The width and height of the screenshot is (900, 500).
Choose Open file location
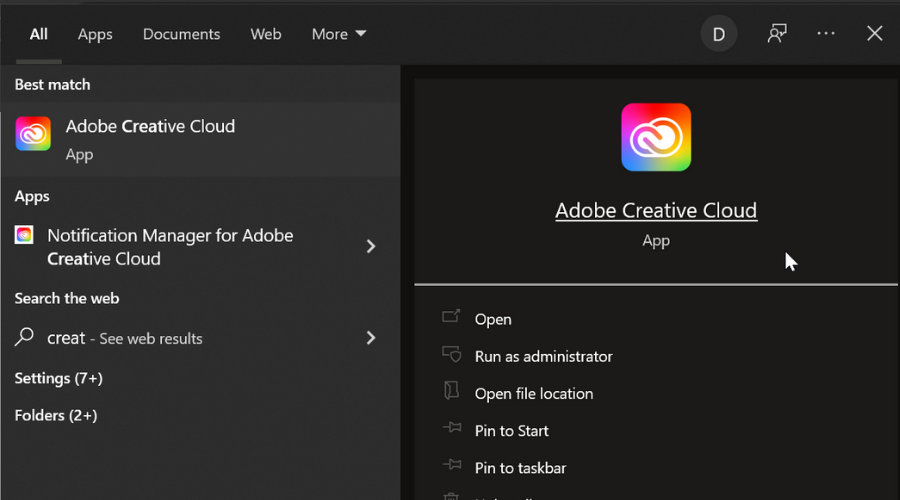coord(534,394)
